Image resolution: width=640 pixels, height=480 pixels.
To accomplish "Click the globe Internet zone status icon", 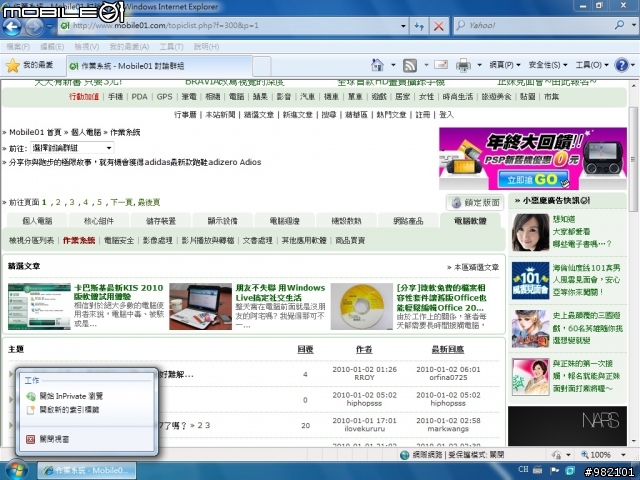I will (404, 455).
